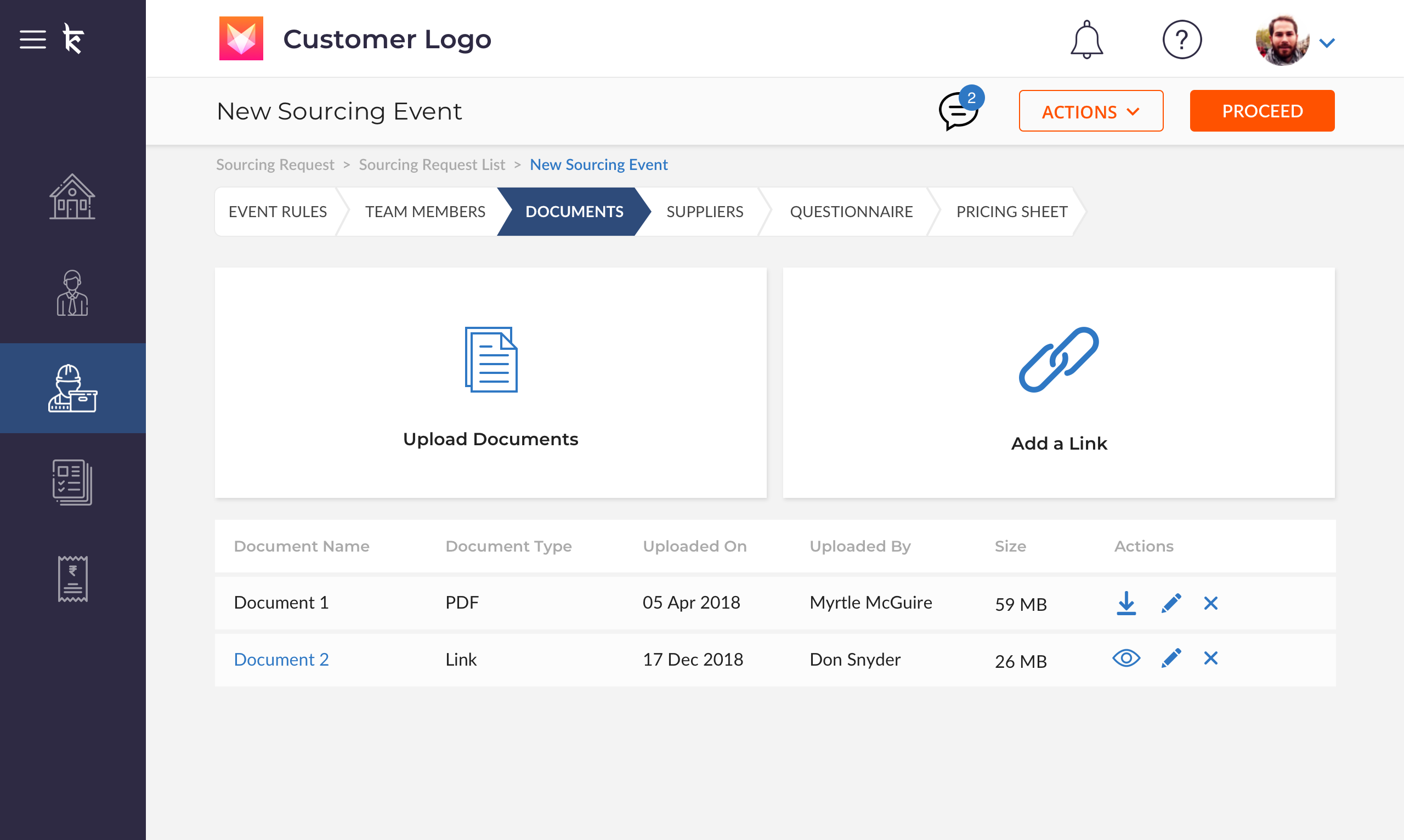
Task: Expand the ACTIONS dropdown
Action: 1090,111
